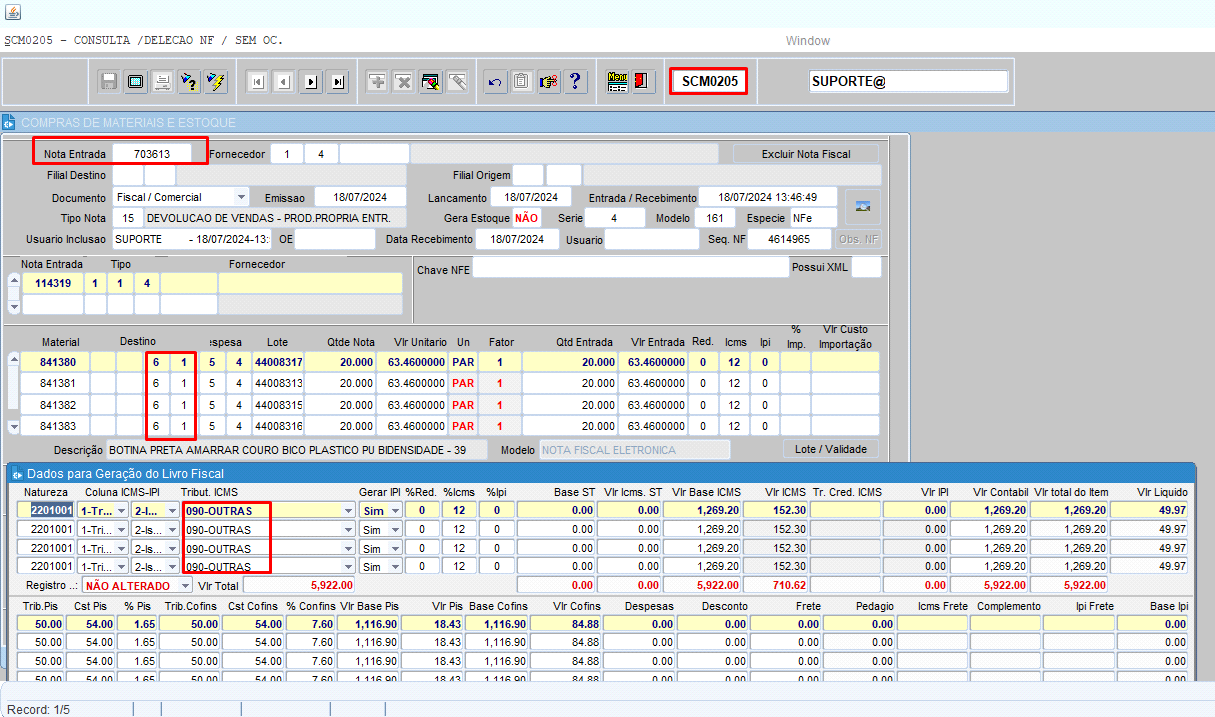Click the Exit door icon
The image size is (1215, 717).
641,82
